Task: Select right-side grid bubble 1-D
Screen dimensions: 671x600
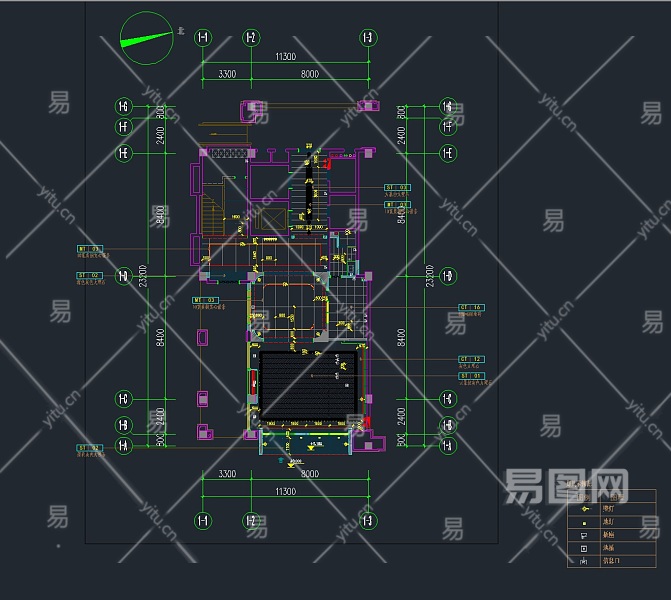Action: pos(448,276)
